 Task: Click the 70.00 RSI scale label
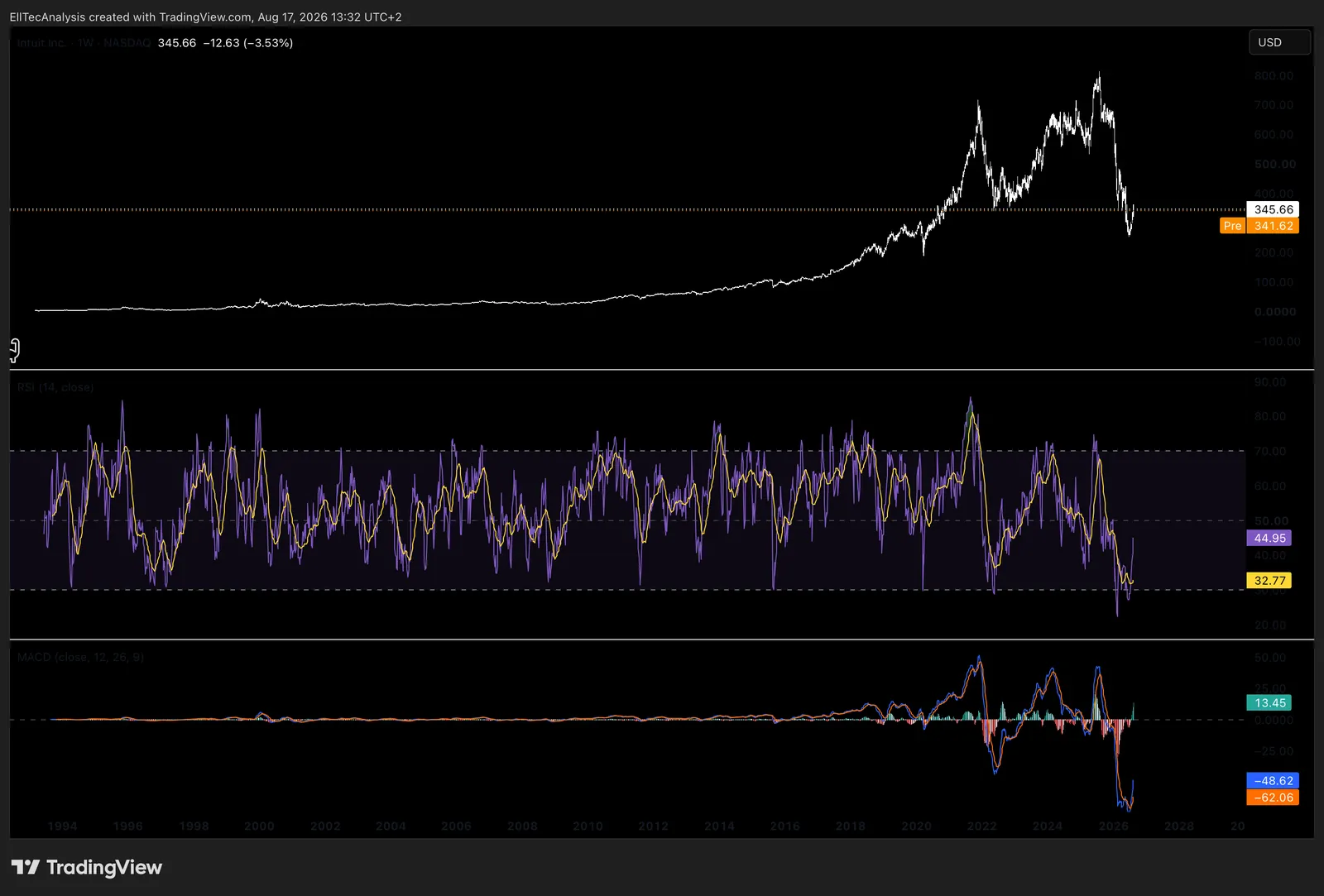click(1270, 451)
